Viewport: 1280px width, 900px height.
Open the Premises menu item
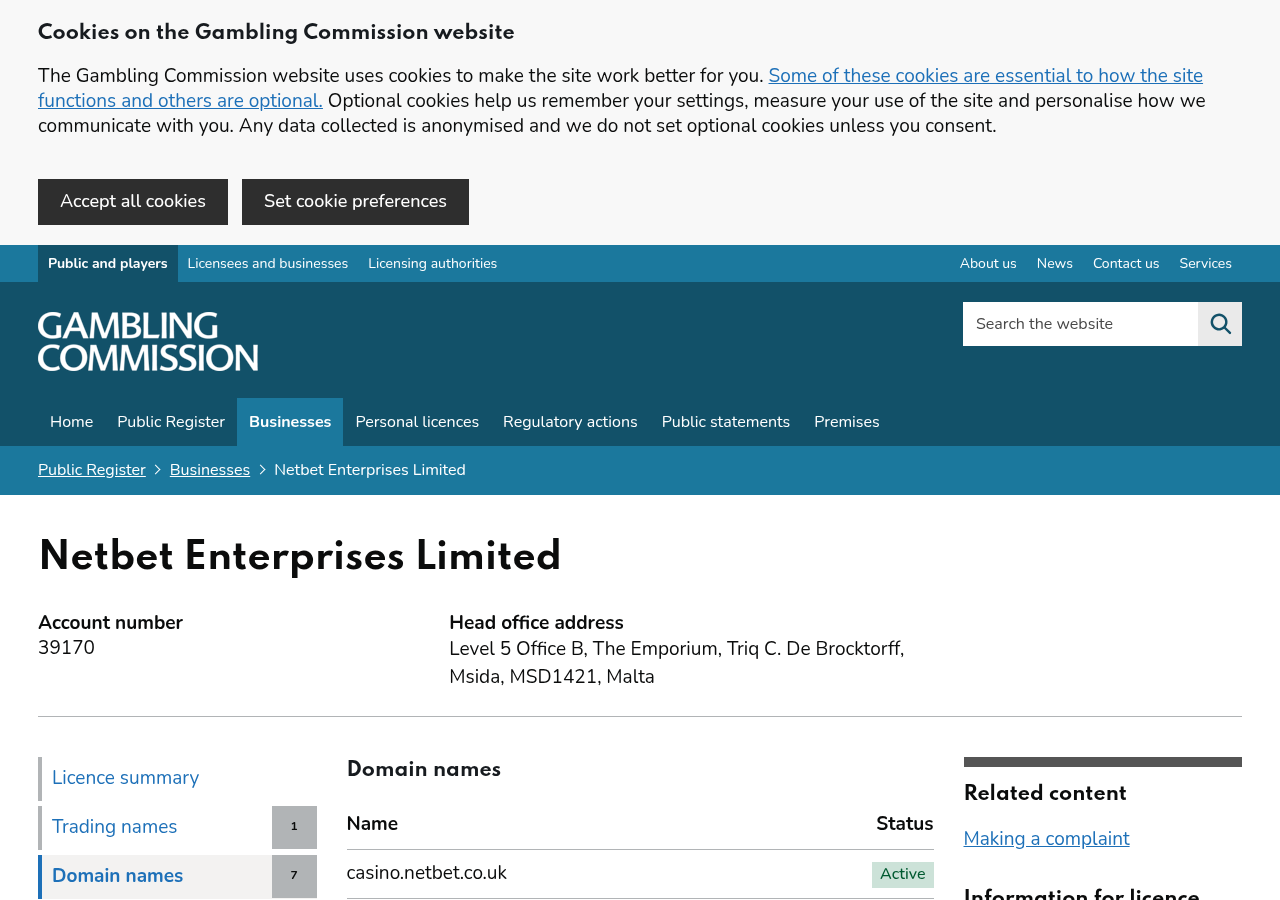pyautogui.click(x=847, y=422)
